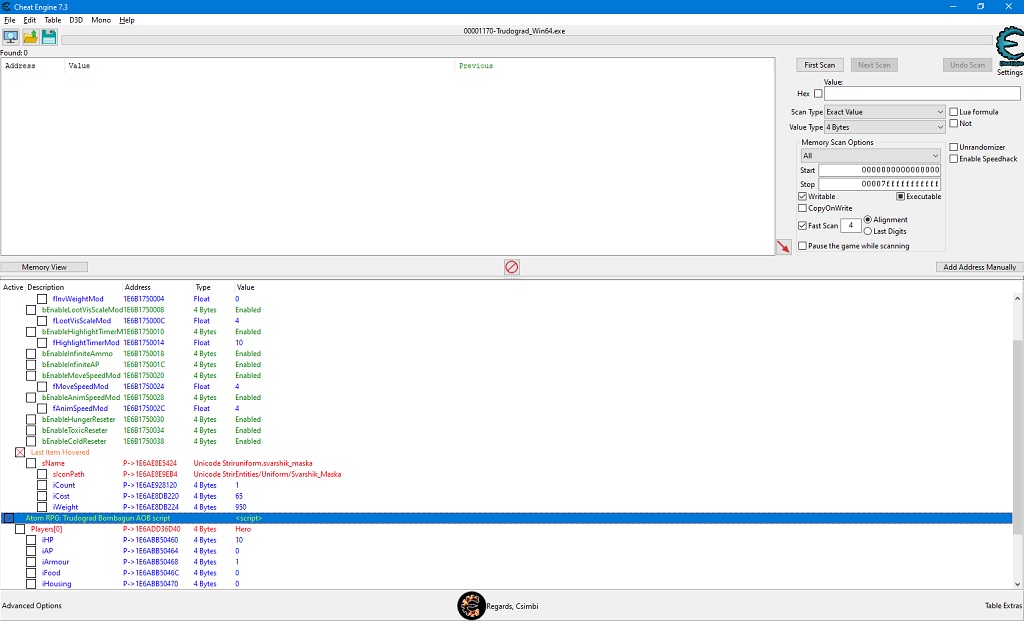The width and height of the screenshot is (1024, 621).
Task: Tick Pause the game while scanning
Action: pyautogui.click(x=803, y=246)
